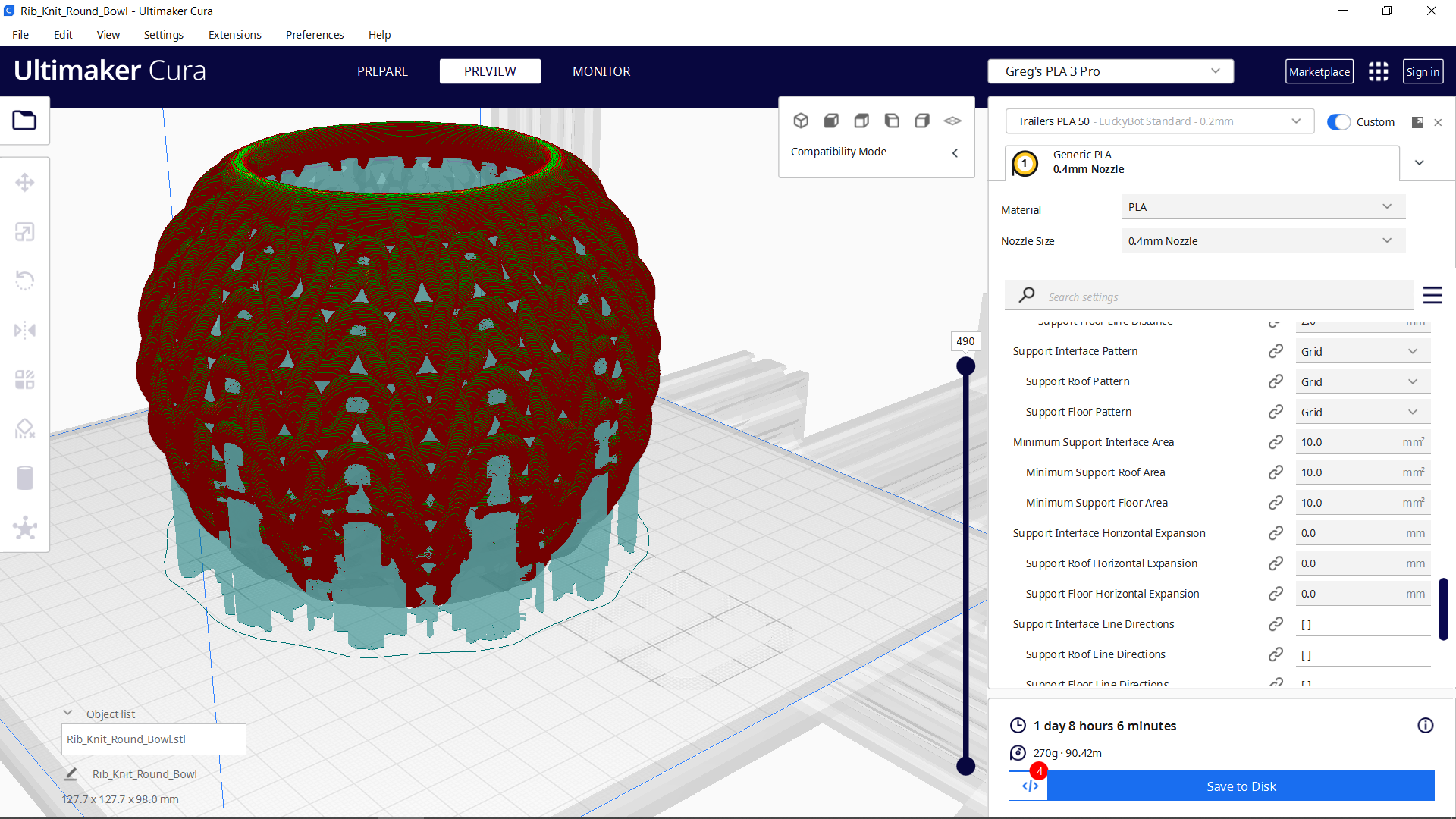Toggle the Custom settings switch
This screenshot has height=819, width=1456.
click(x=1338, y=122)
